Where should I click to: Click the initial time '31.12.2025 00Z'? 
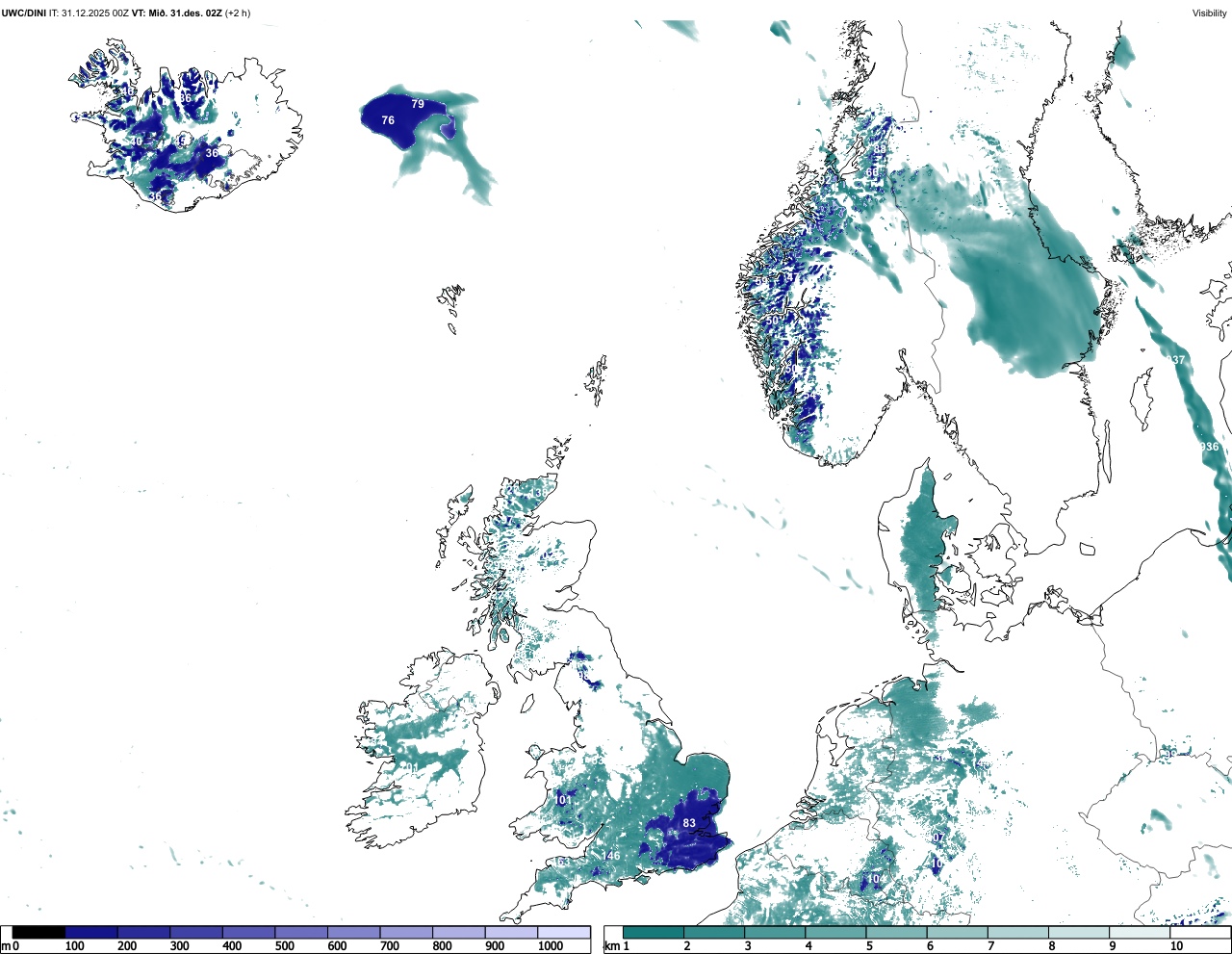tap(95, 13)
